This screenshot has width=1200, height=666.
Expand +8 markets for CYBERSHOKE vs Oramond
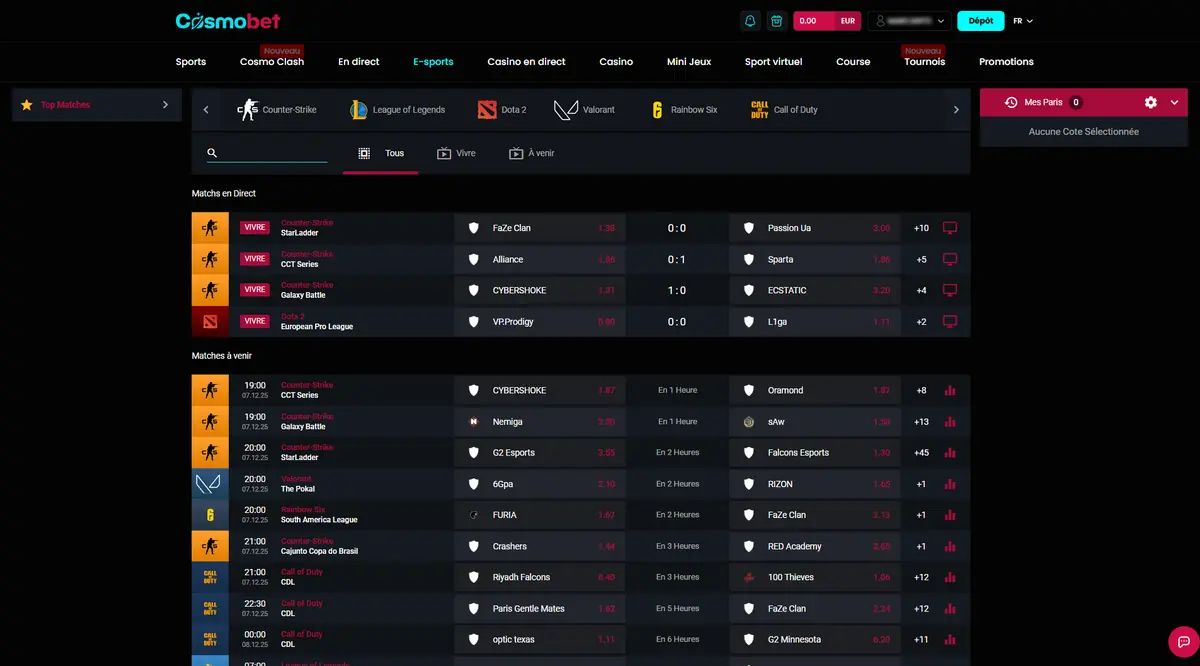tap(921, 390)
